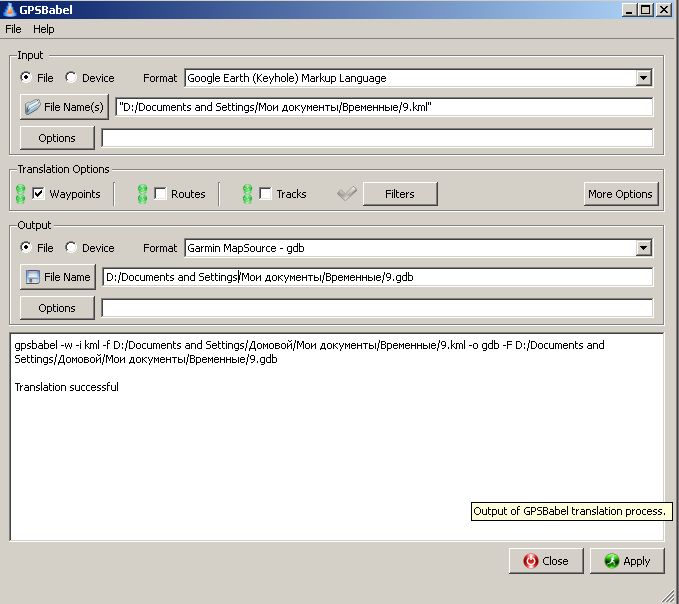Select Device radio button in Output section
This screenshot has height=604, width=679.
[x=71, y=248]
